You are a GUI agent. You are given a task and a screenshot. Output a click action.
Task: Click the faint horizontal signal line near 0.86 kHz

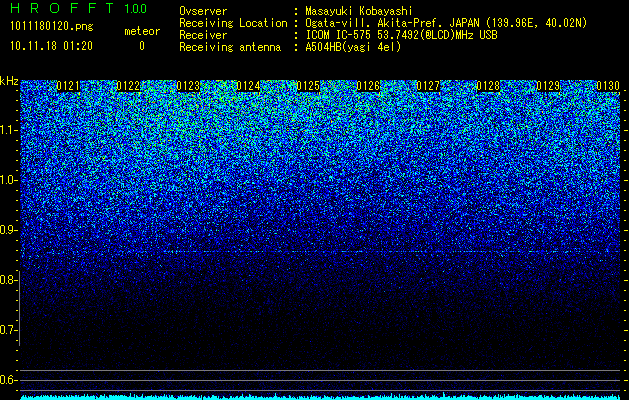[x=320, y=252]
